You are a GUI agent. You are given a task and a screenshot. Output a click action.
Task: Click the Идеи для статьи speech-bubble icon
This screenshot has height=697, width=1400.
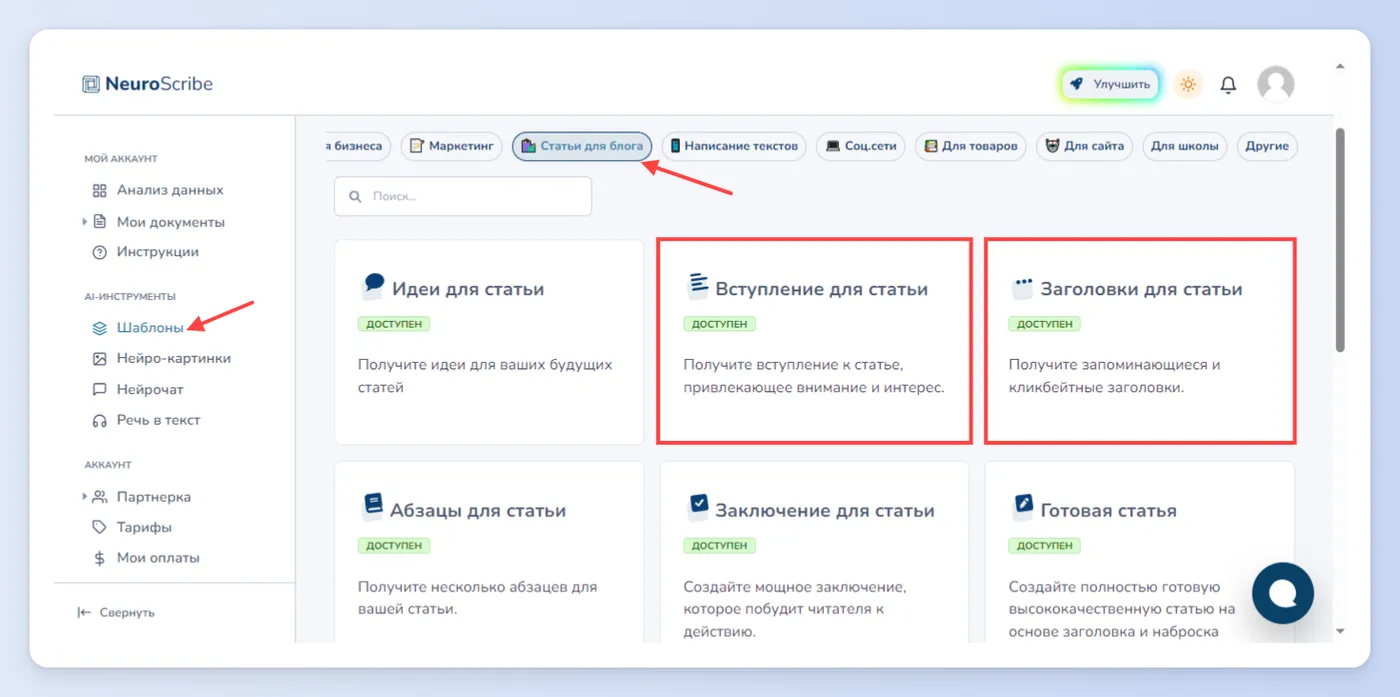(373, 287)
